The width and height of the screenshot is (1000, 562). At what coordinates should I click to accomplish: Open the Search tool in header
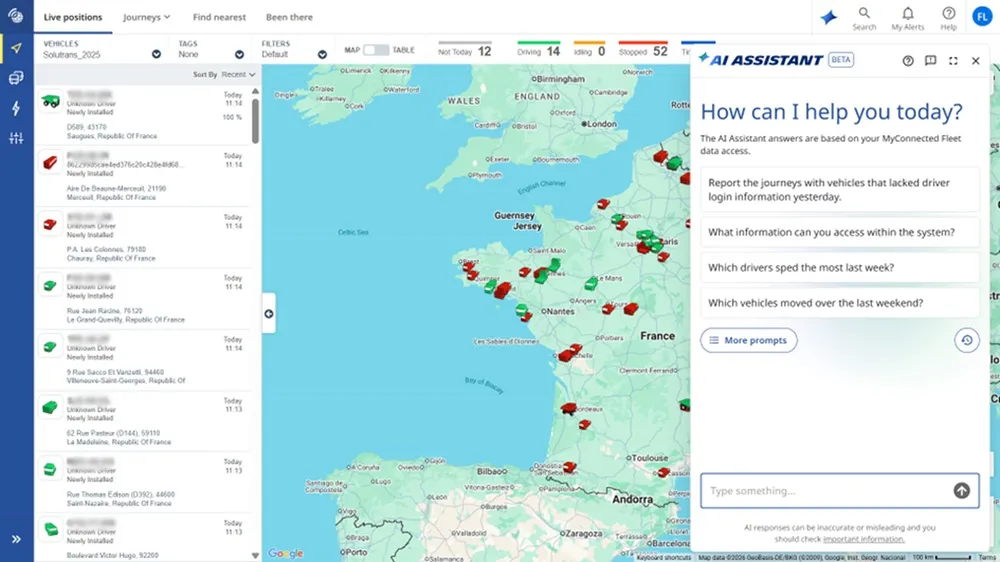click(864, 18)
